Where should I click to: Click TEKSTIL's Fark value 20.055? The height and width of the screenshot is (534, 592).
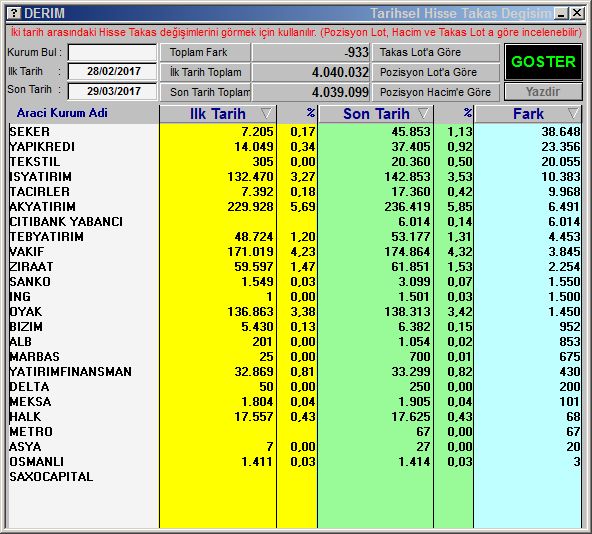[x=561, y=162]
